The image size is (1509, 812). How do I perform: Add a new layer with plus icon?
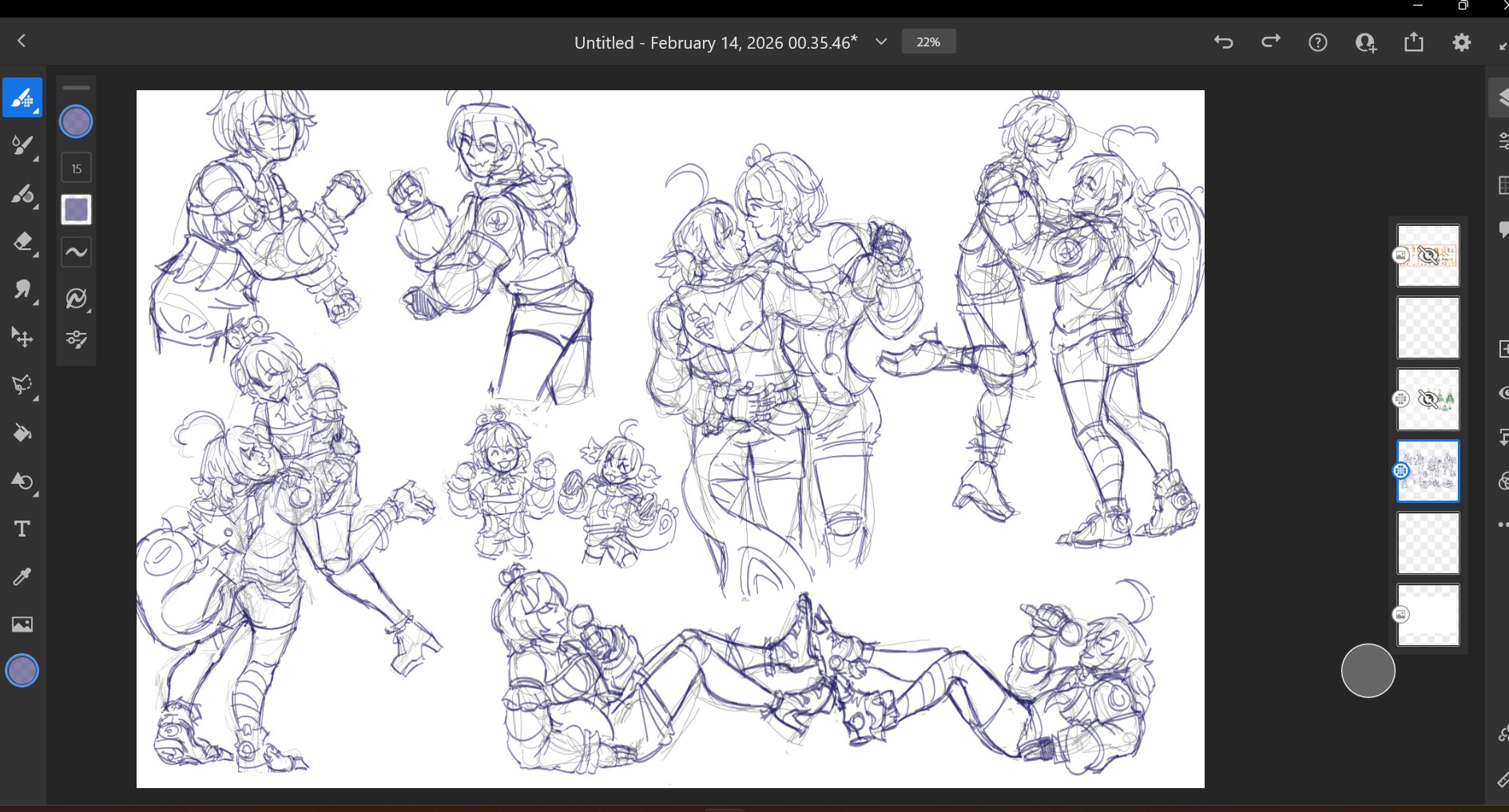(1503, 349)
